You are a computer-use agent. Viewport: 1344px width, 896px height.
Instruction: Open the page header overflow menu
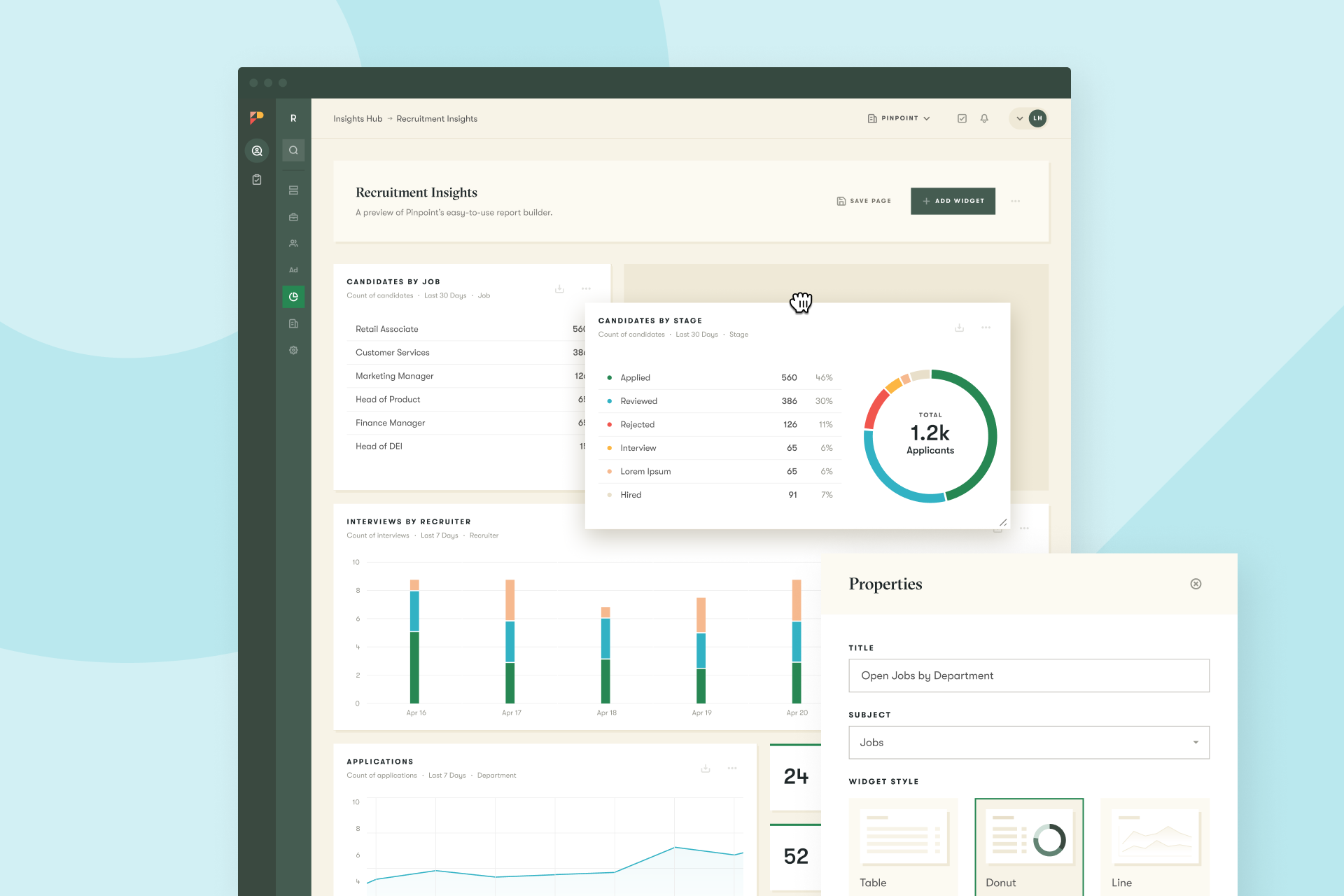(x=1016, y=201)
